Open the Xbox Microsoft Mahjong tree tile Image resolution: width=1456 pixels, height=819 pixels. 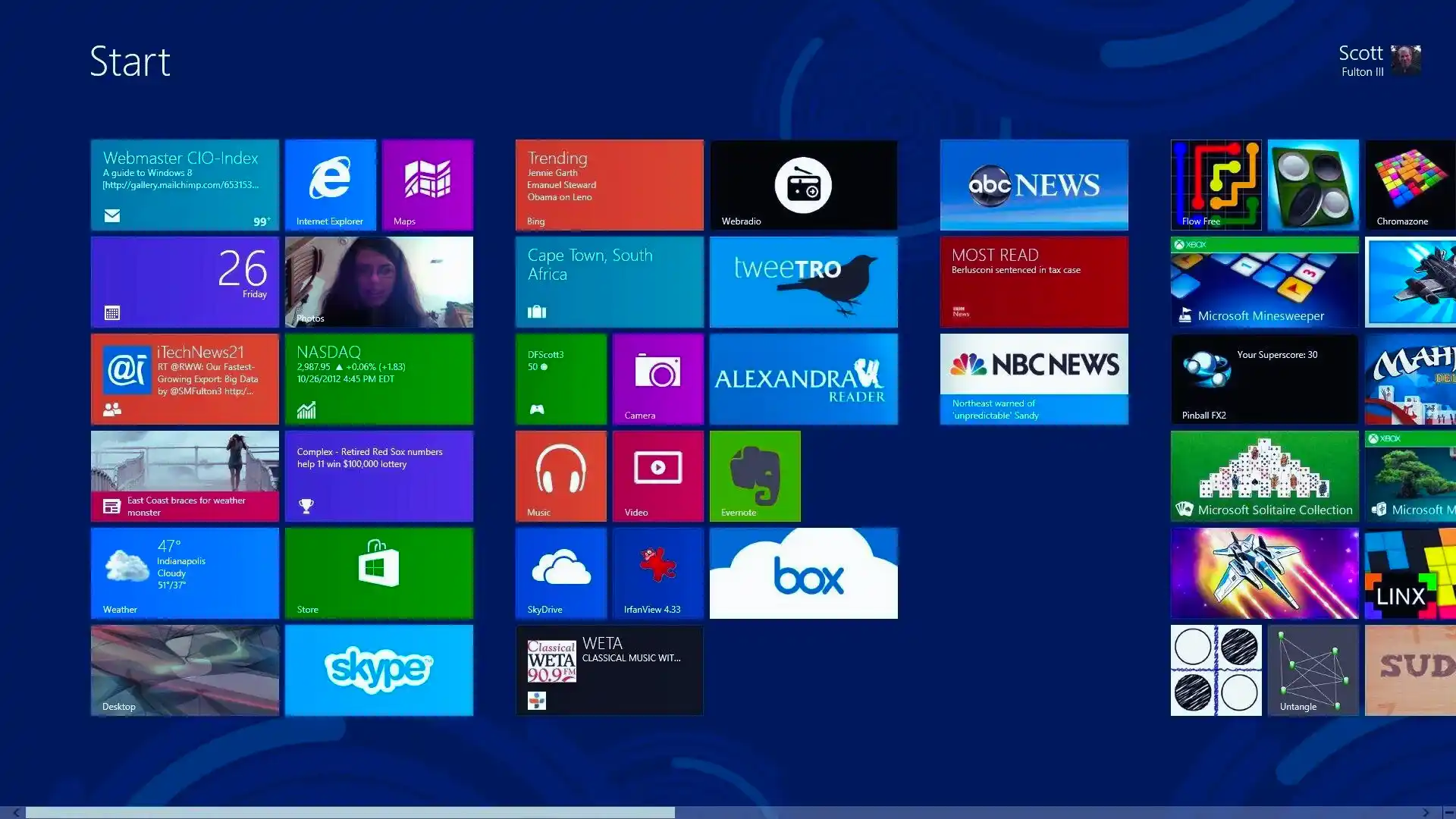(1410, 476)
